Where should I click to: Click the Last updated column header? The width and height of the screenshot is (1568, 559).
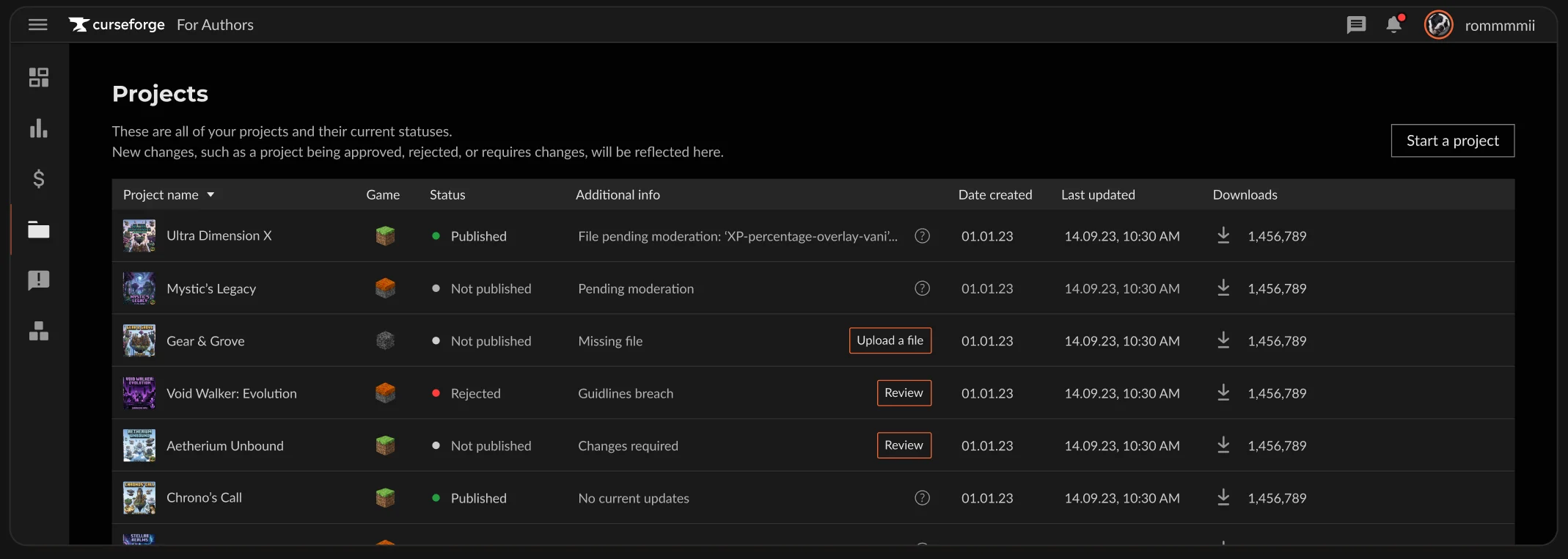1098,194
